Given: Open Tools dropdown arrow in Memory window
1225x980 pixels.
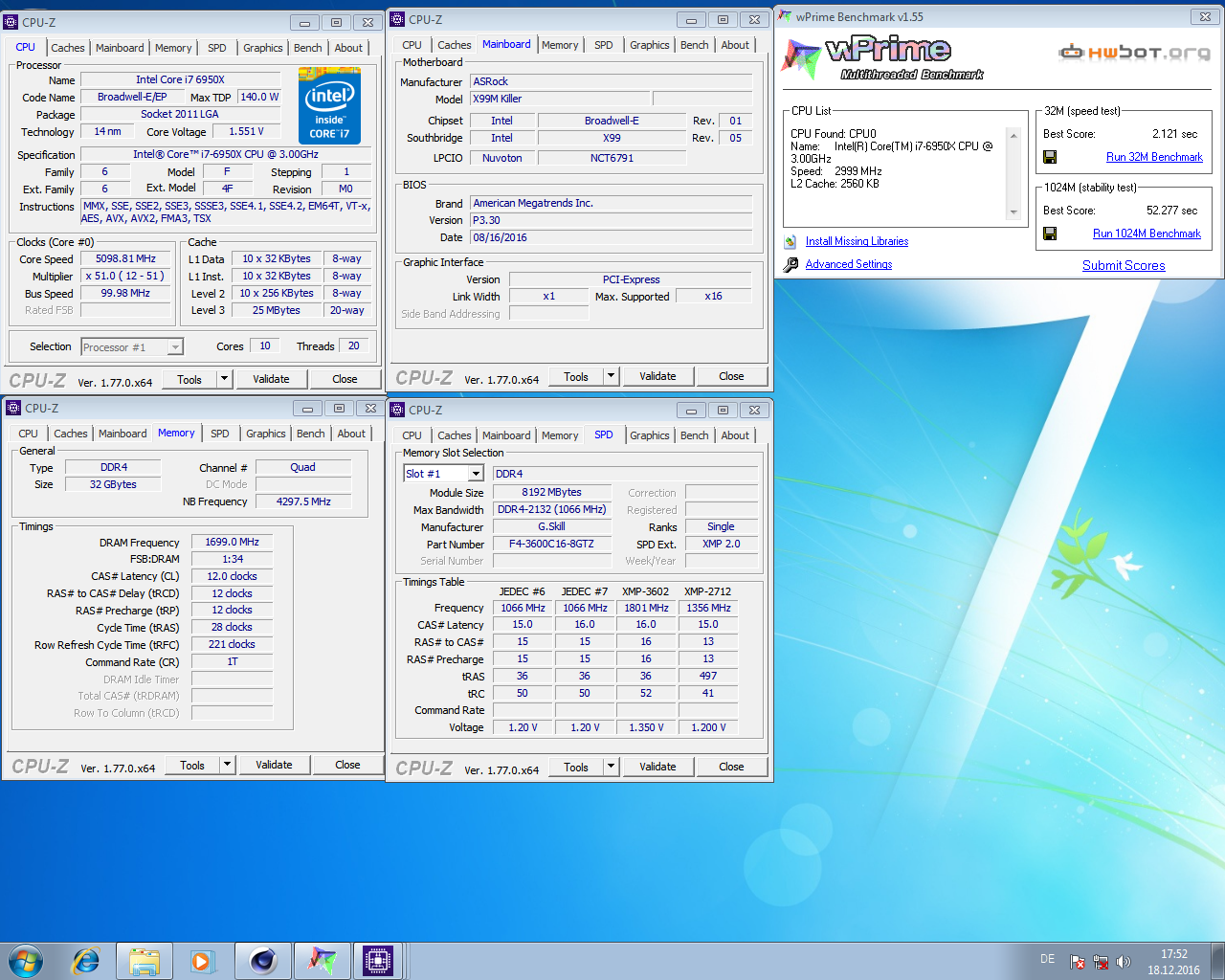Looking at the screenshot, I should pyautogui.click(x=228, y=765).
